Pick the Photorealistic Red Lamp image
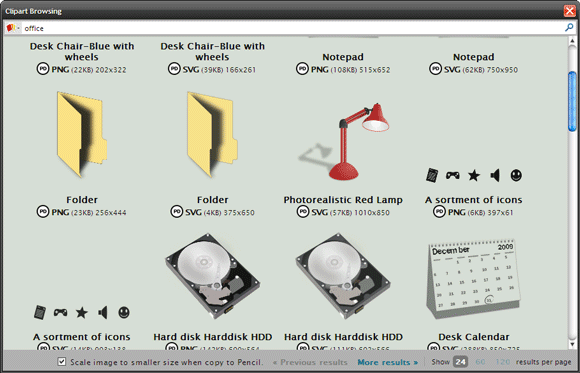This screenshot has width=580, height=373. pyautogui.click(x=344, y=142)
